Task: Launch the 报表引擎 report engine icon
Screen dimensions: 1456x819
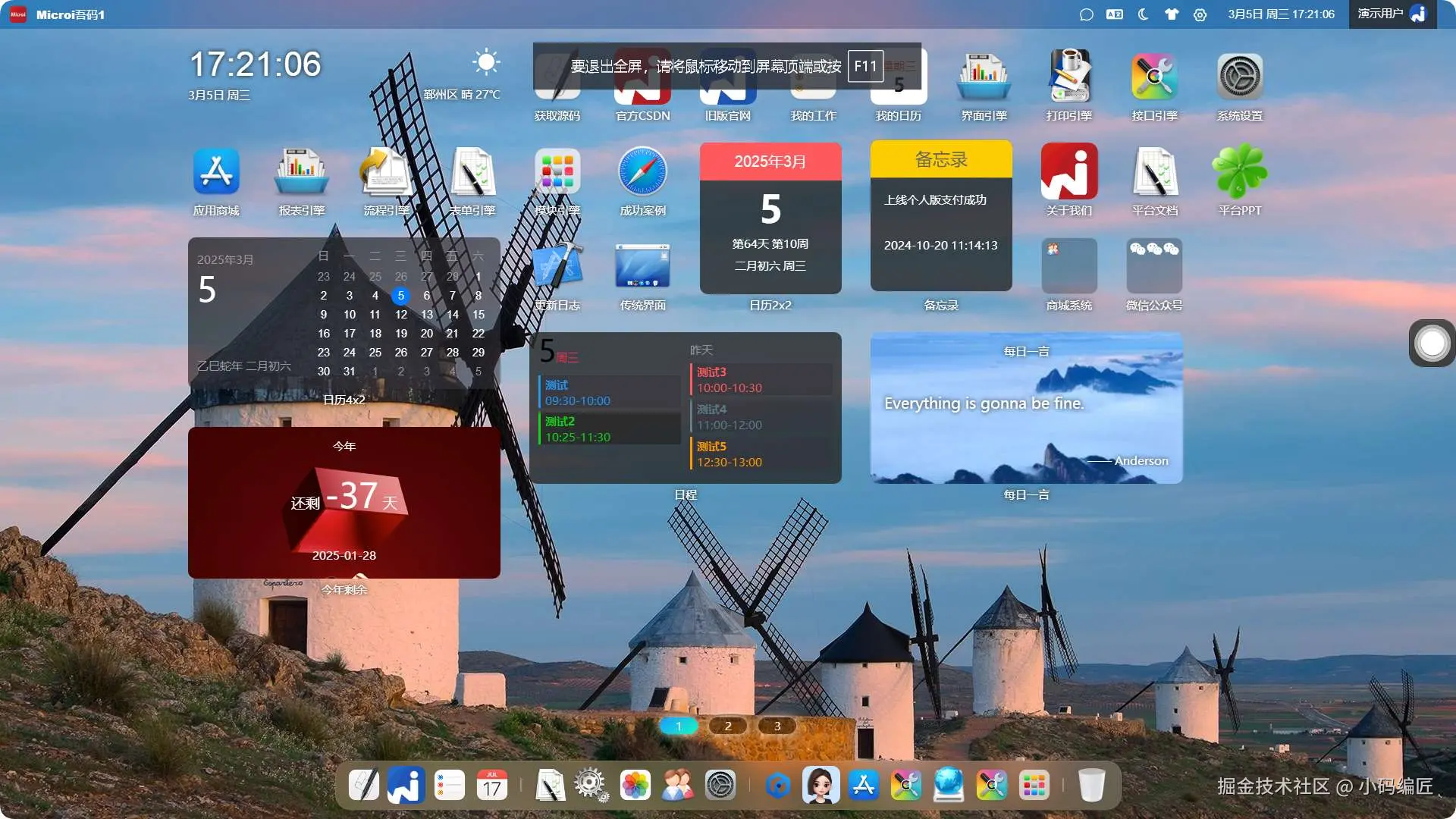Action: click(x=301, y=172)
